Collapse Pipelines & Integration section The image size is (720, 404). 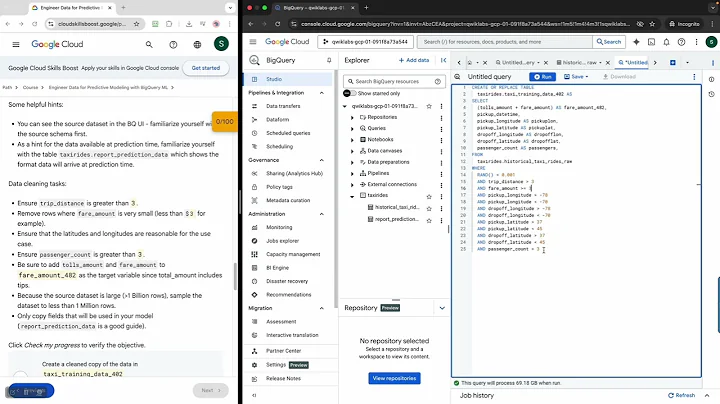(x=321, y=93)
